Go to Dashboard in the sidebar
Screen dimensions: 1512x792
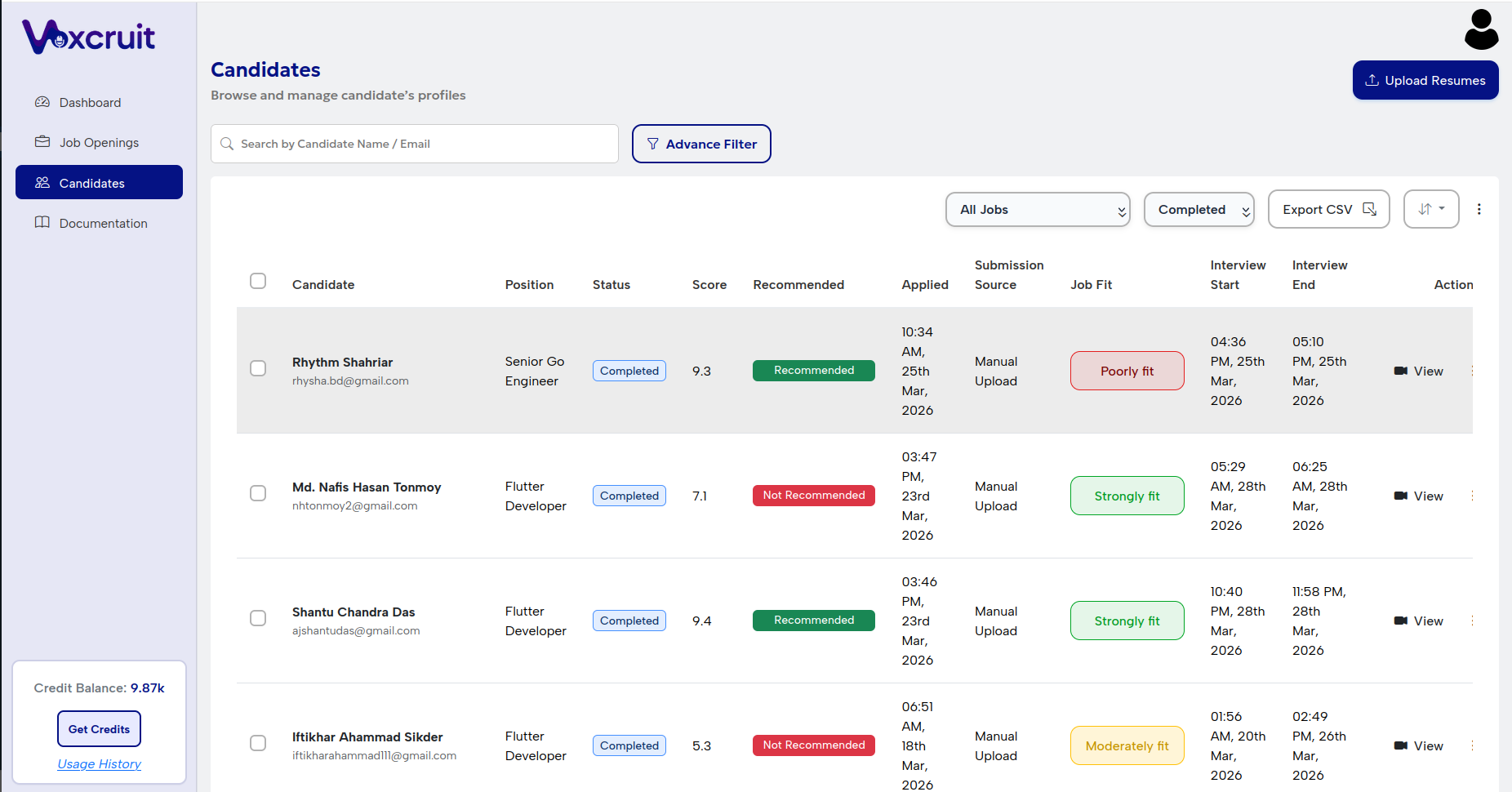pyautogui.click(x=90, y=103)
